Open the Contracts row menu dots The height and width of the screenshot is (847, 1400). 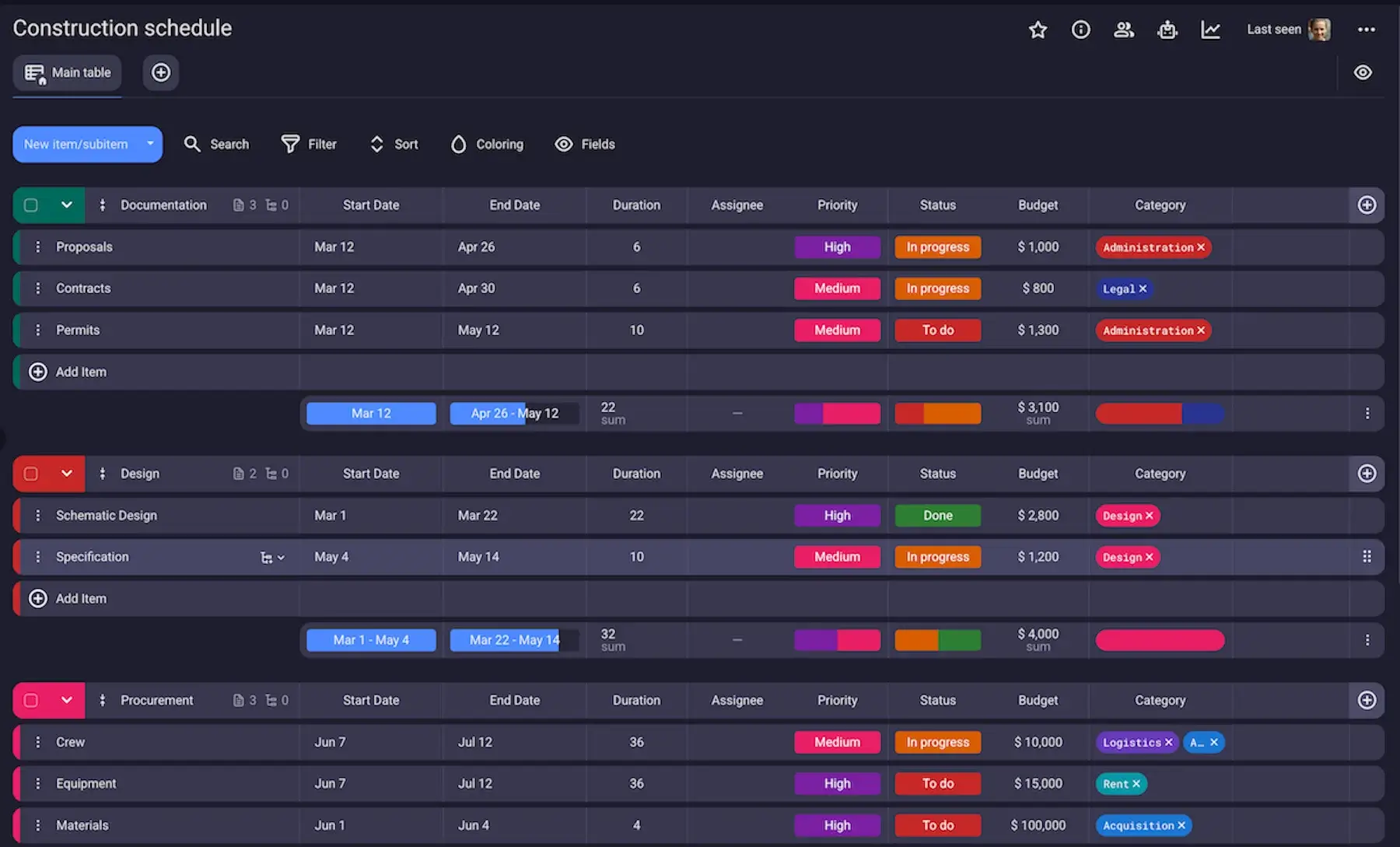pos(37,288)
